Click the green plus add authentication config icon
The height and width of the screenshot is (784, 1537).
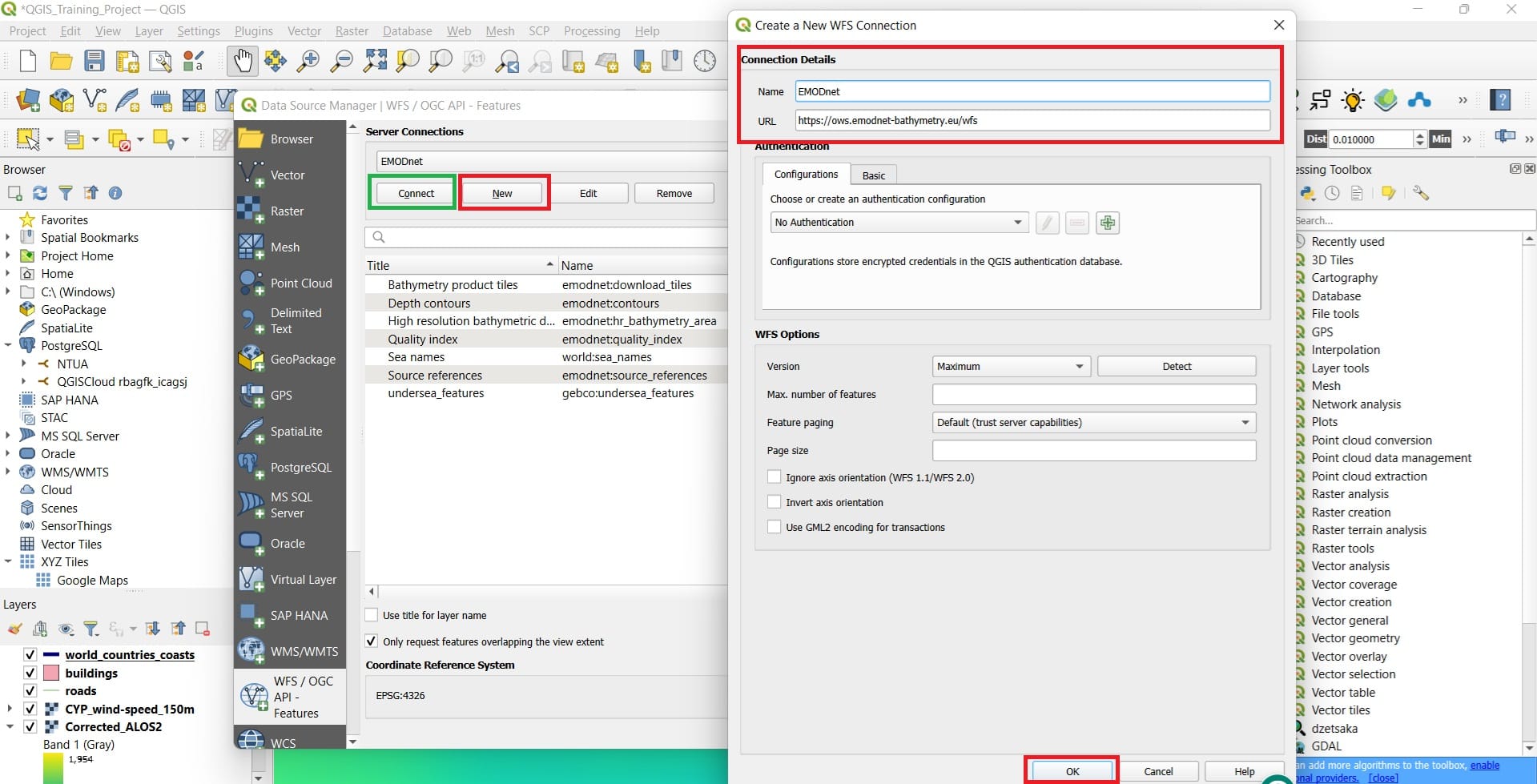tap(1108, 223)
